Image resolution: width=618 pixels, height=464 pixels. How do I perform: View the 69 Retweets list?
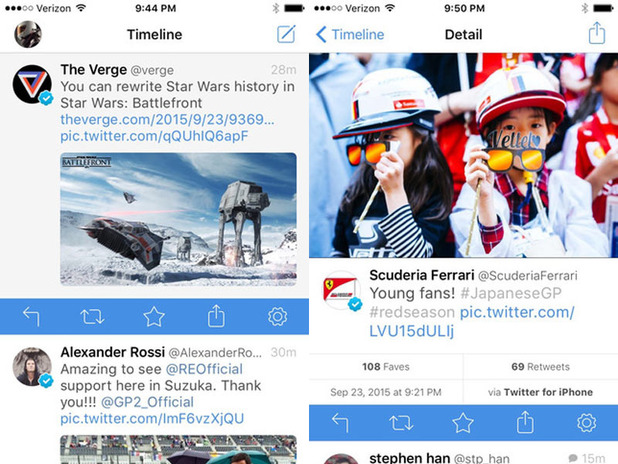[541, 367]
